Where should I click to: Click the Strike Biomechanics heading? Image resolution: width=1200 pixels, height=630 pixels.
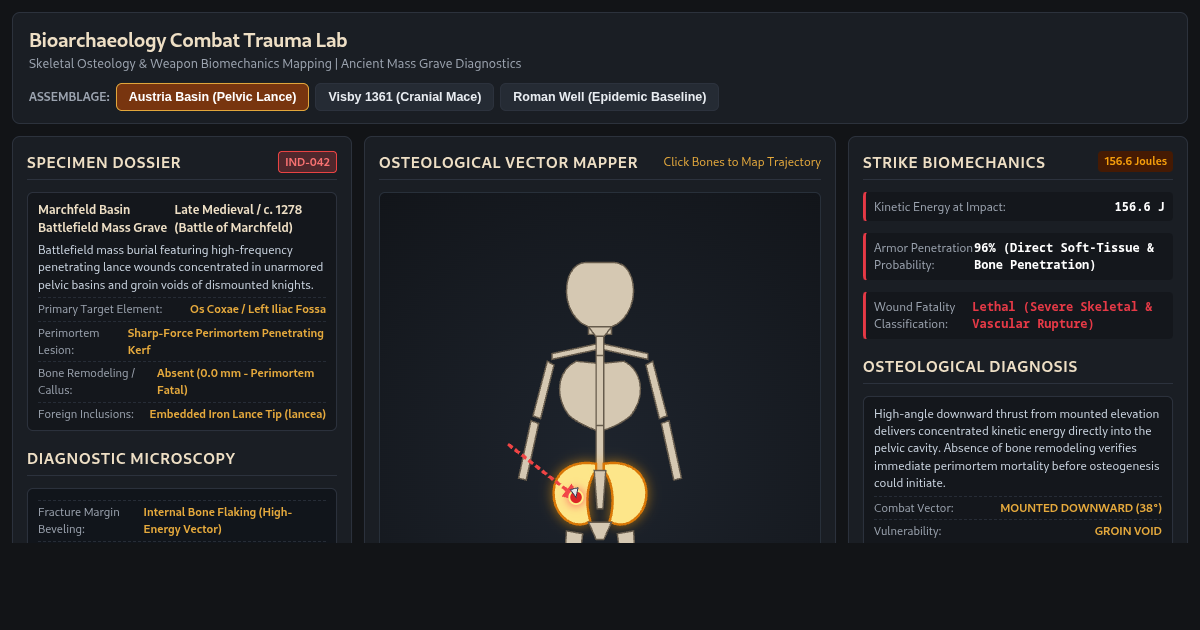coord(954,162)
